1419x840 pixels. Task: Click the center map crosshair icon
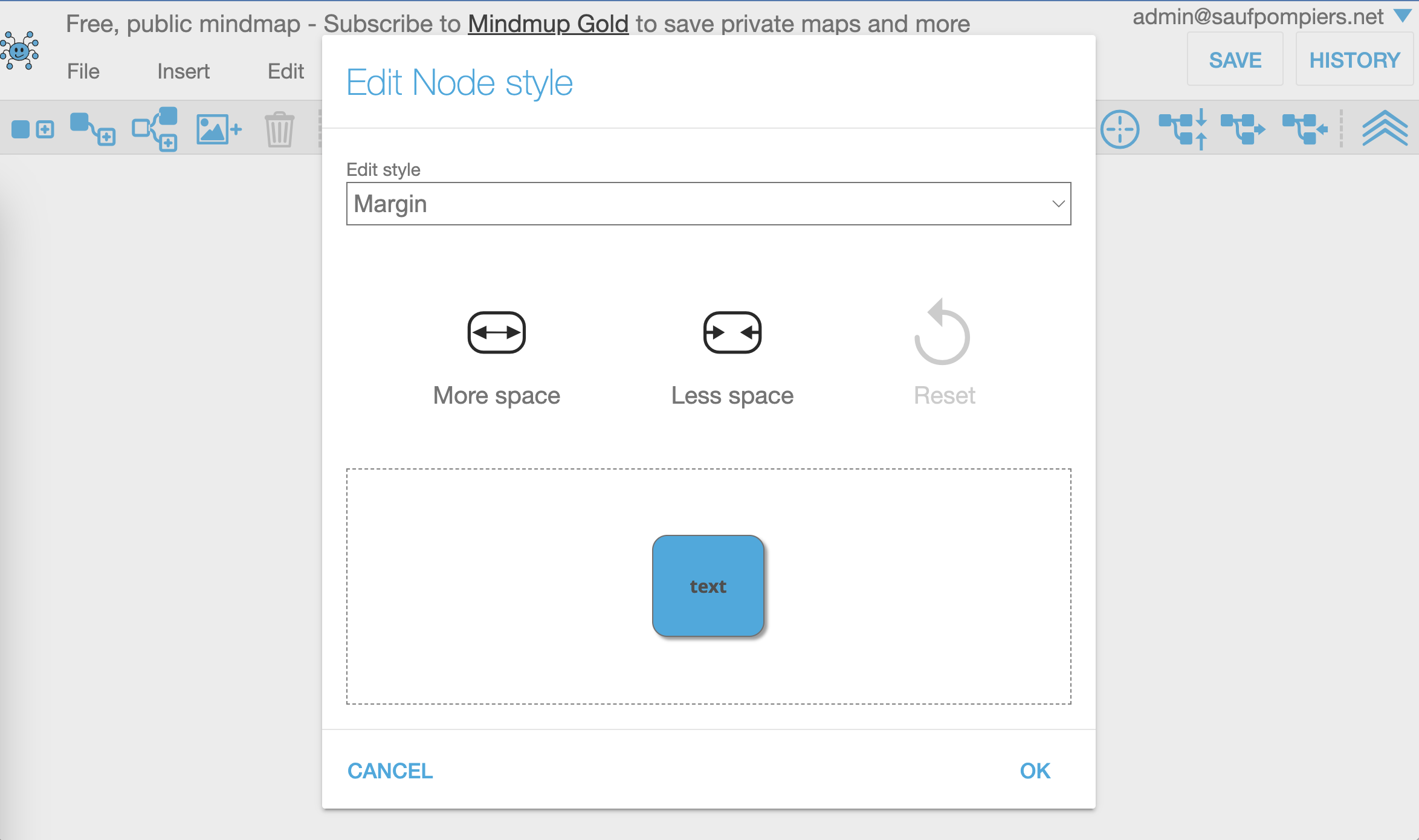pos(1120,129)
